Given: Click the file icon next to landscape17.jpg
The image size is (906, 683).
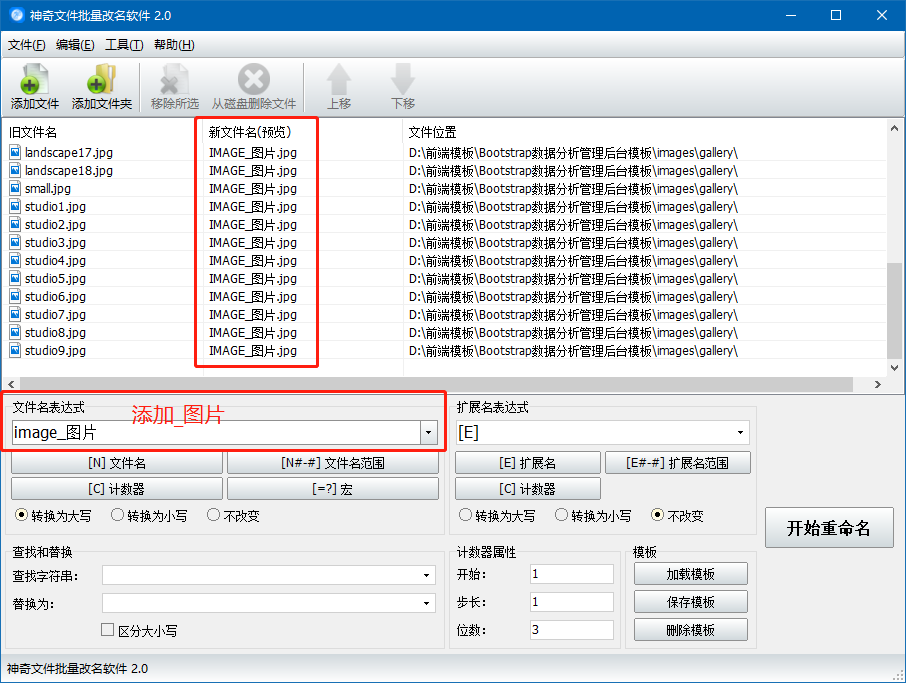Looking at the screenshot, I should coord(13,152).
